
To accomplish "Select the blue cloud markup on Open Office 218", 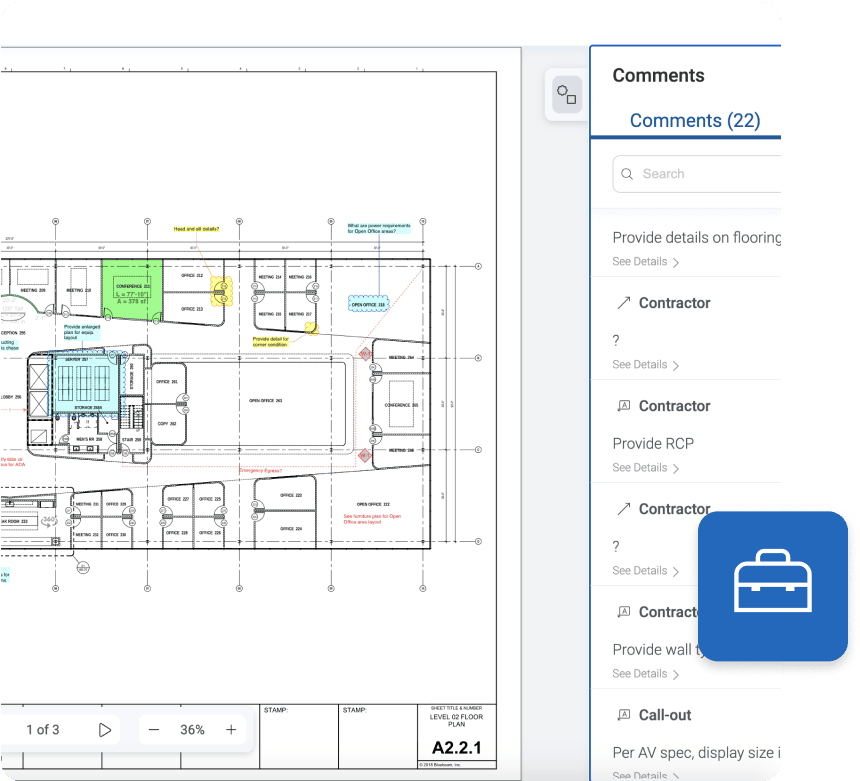I will click(367, 304).
